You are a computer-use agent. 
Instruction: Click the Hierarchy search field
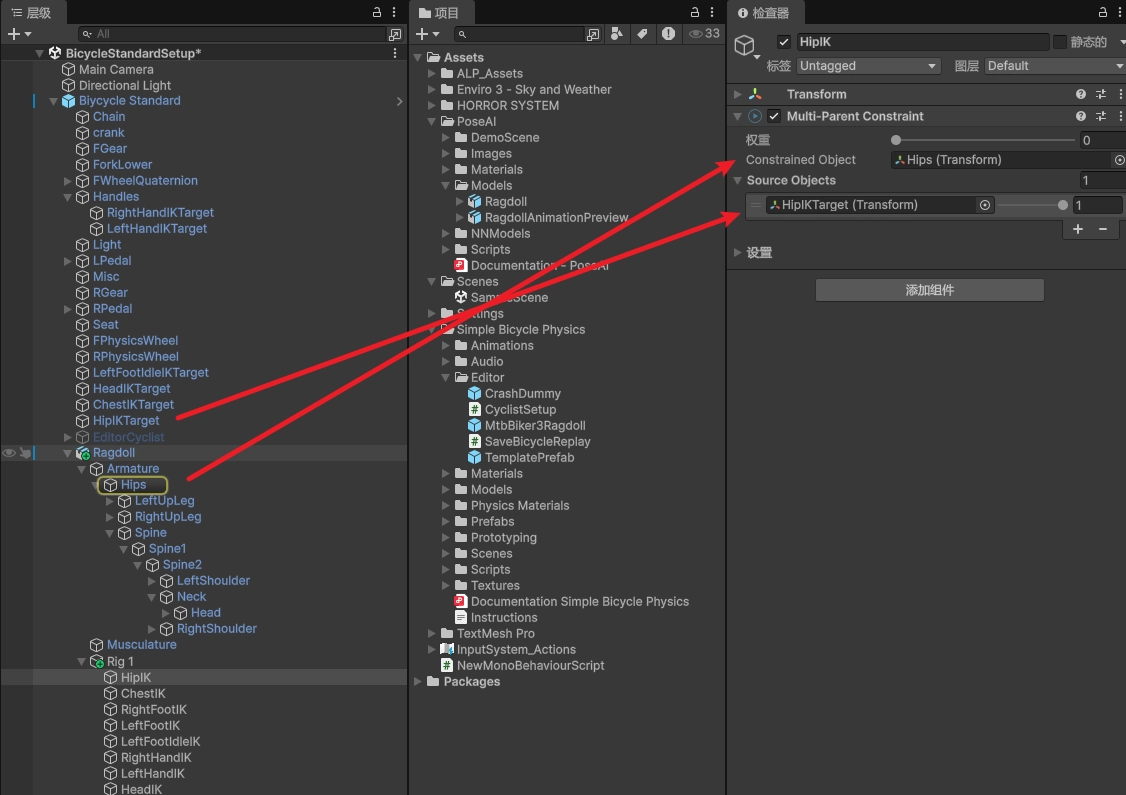pyautogui.click(x=232, y=34)
